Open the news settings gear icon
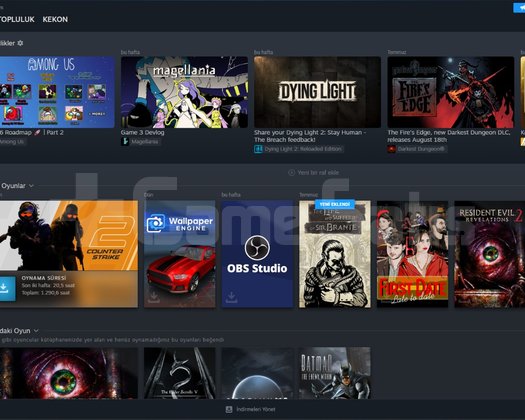Screen dimensions: 525x420 pos(20,43)
